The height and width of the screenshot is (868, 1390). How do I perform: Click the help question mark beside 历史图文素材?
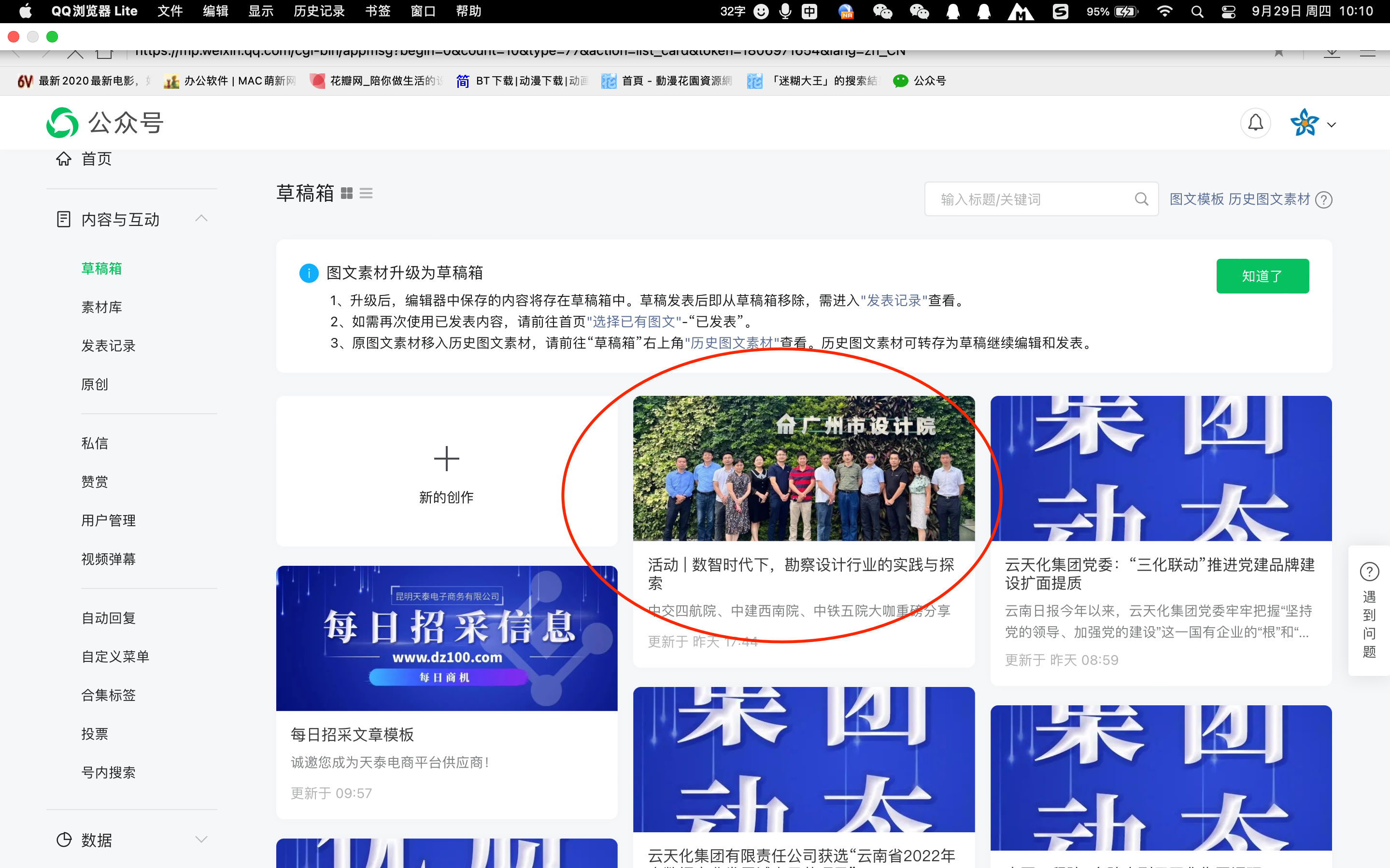(x=1324, y=200)
